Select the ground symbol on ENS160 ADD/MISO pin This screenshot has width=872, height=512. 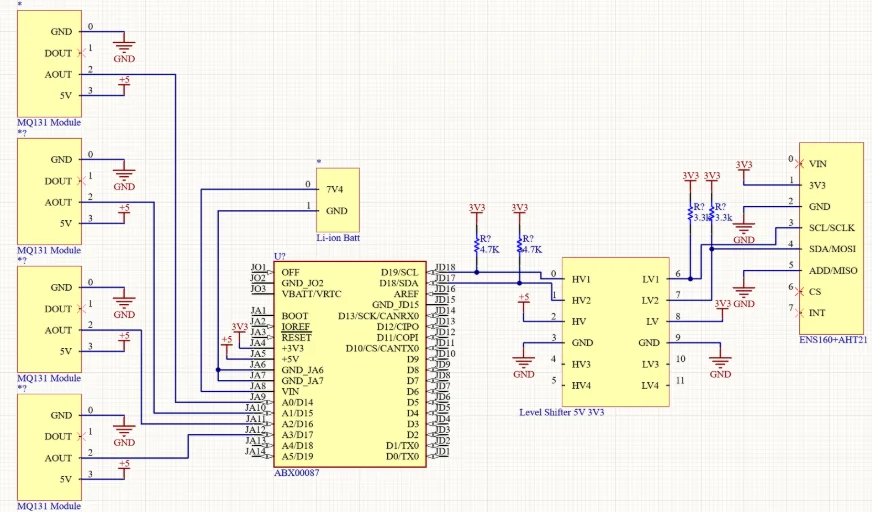(744, 295)
